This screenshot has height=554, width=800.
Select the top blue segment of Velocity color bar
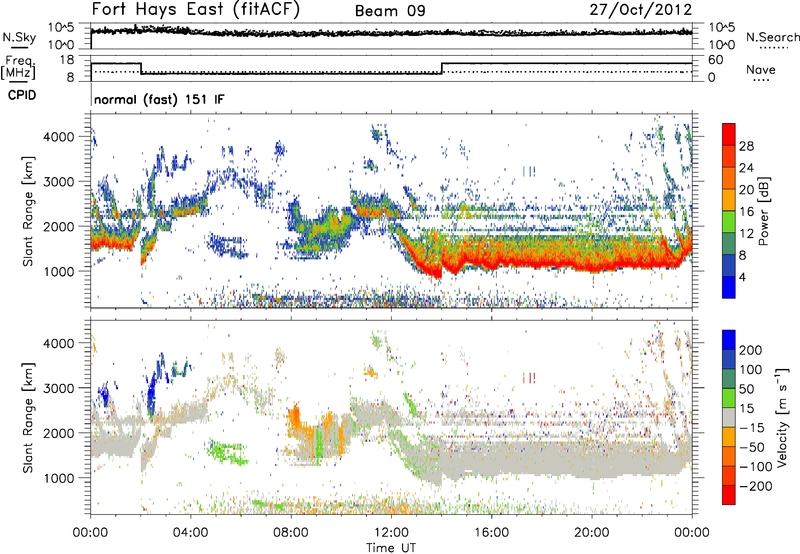729,340
